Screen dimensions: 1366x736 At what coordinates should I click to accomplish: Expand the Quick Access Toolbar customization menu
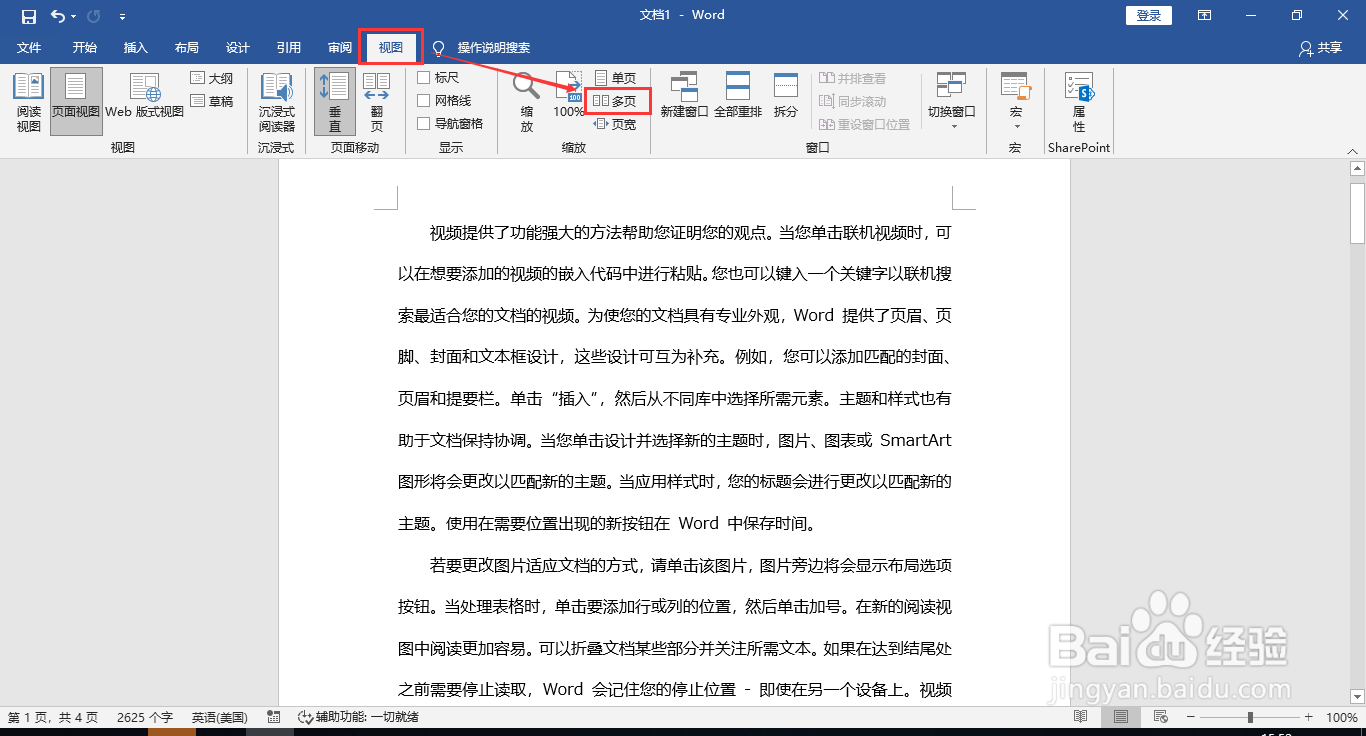[x=122, y=16]
